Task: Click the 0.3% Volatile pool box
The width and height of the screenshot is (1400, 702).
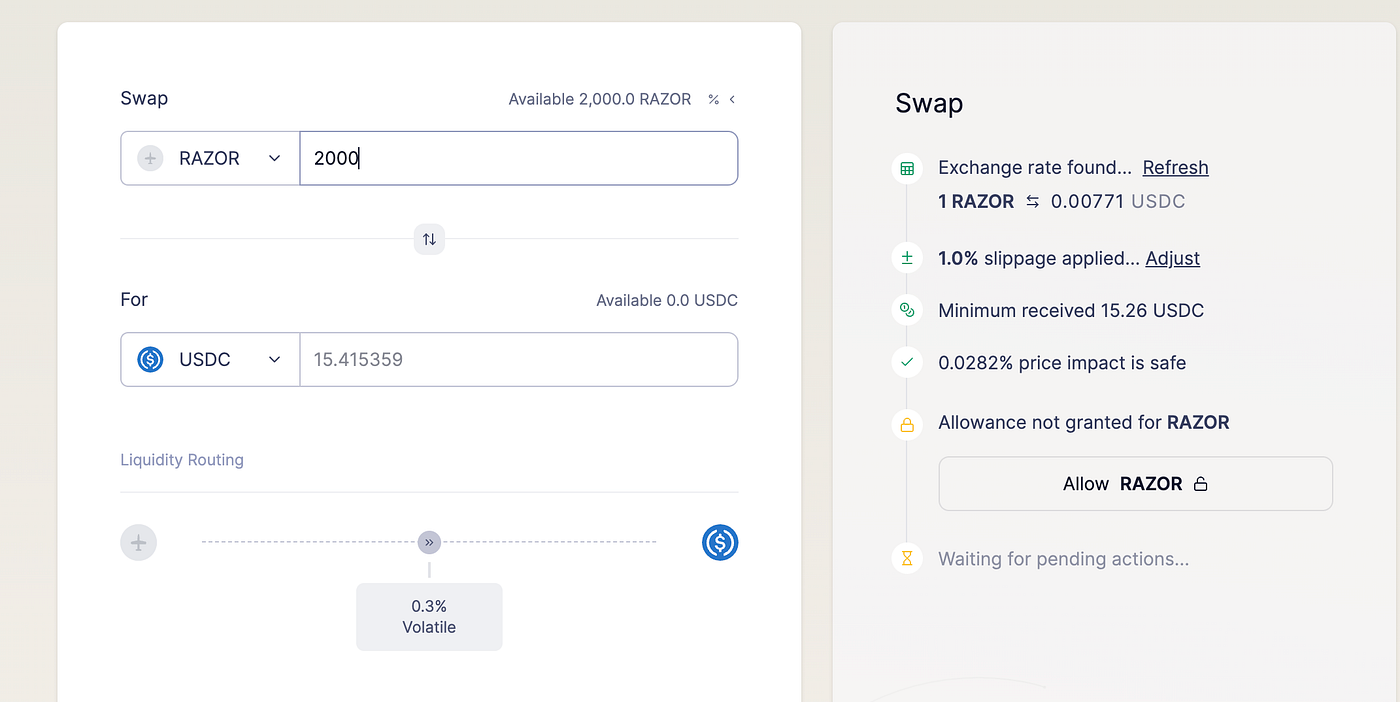Action: 429,617
